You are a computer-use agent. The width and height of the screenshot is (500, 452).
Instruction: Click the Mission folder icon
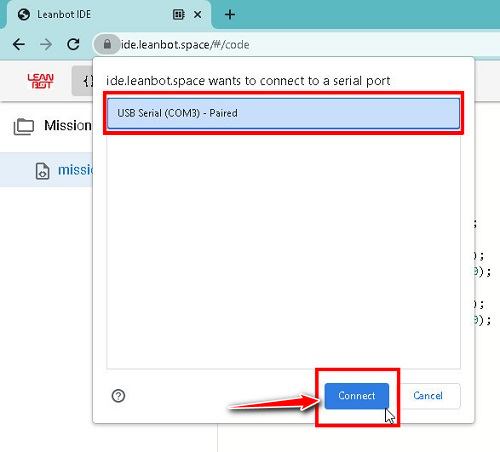pos(24,127)
